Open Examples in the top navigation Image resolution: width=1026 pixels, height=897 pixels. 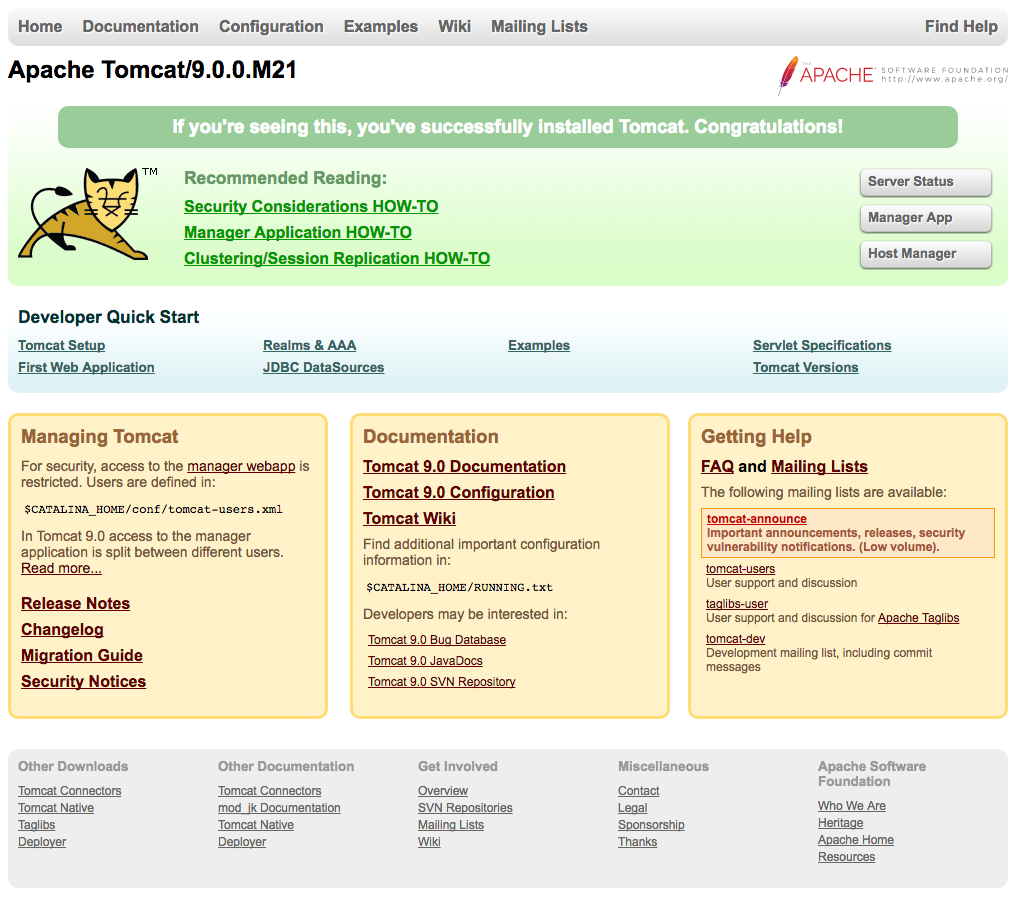pyautogui.click(x=381, y=26)
